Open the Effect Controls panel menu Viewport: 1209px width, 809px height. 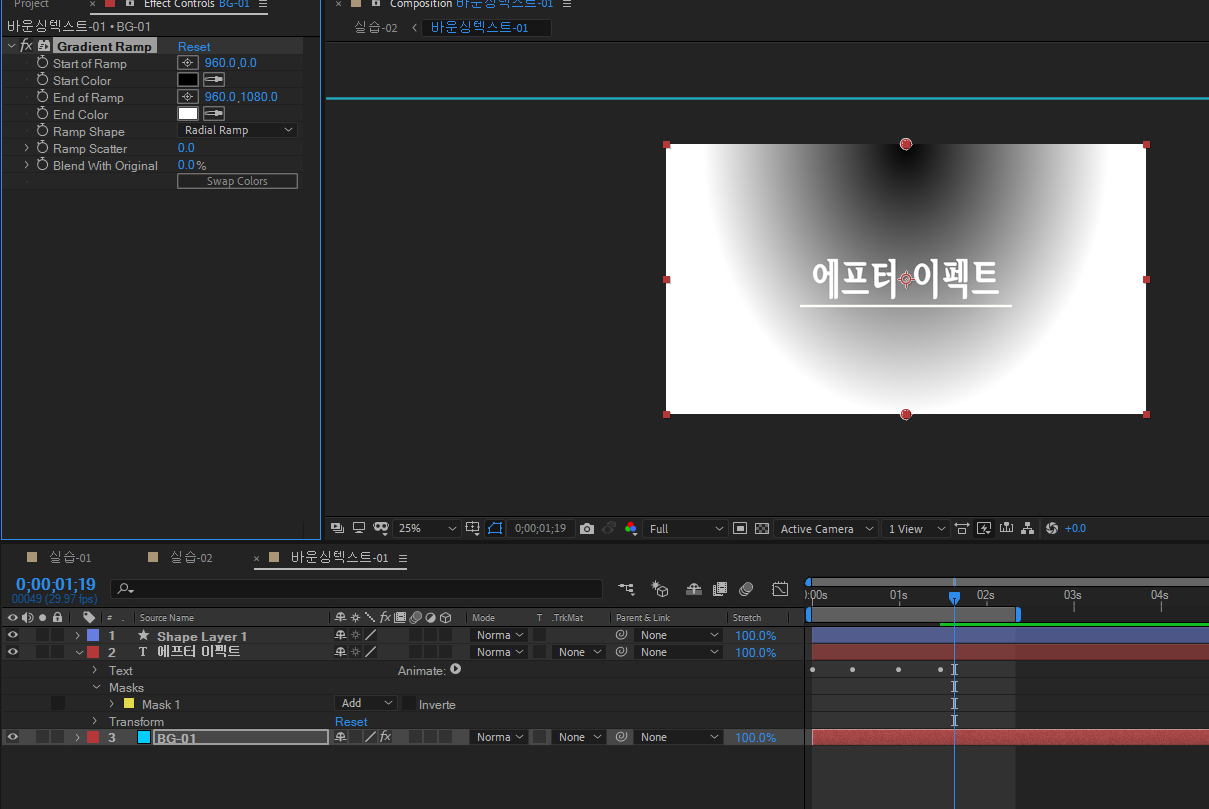(263, 4)
